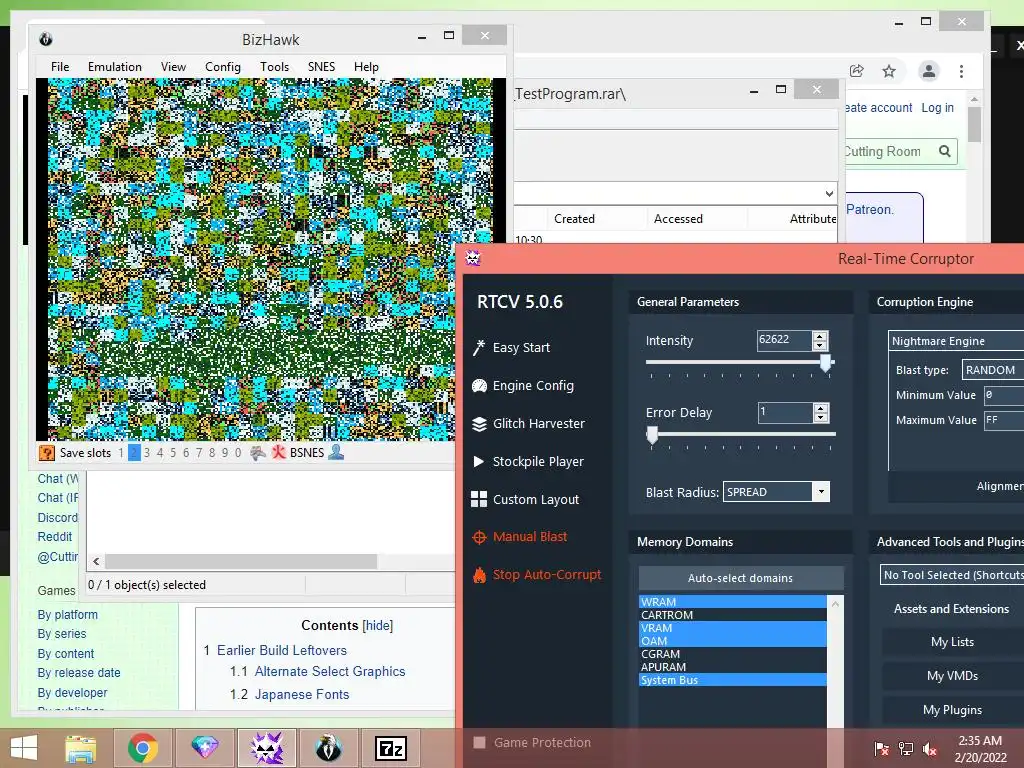Click the blue user icon in BizHawk status bar

pos(336,452)
